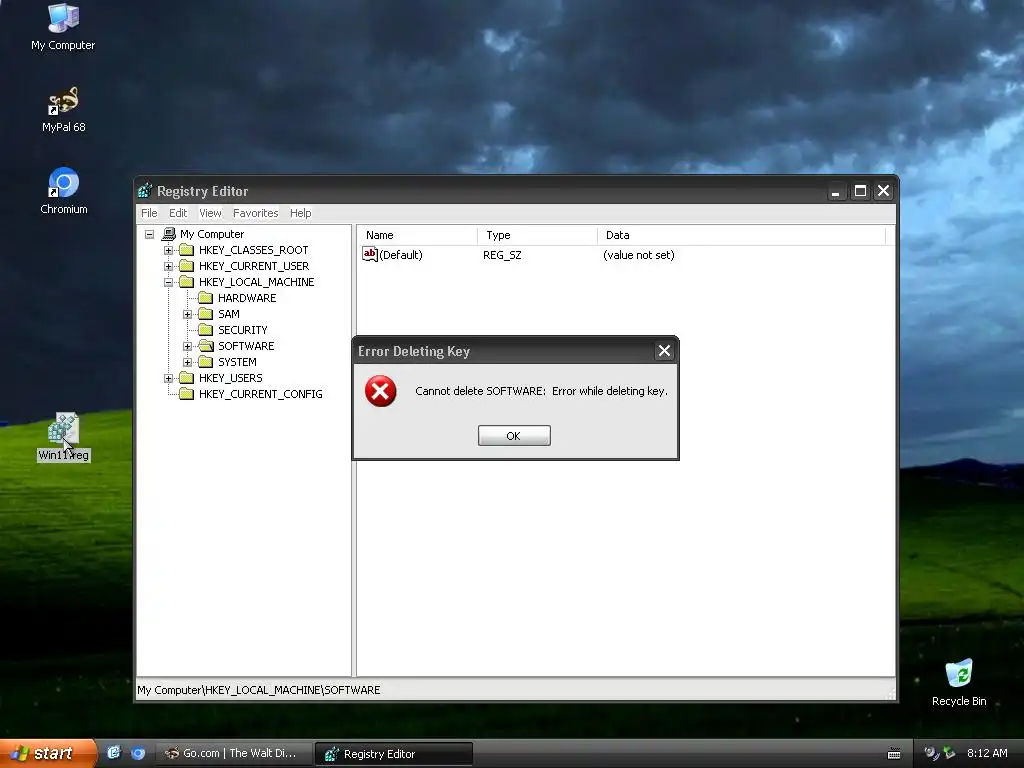Click OK in the Error Deleting Key dialog
Viewport: 1024px width, 768px height.
pyautogui.click(x=514, y=436)
